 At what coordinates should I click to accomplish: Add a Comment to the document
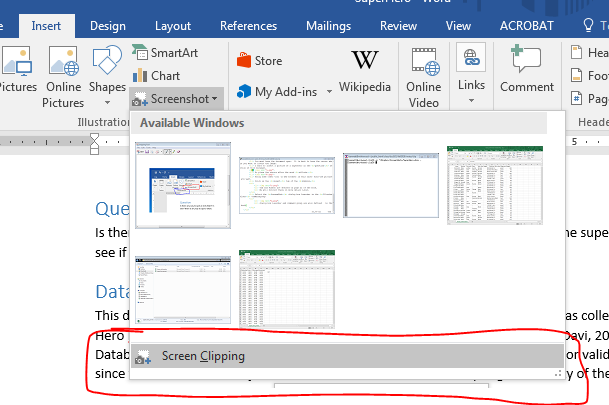pyautogui.click(x=526, y=71)
